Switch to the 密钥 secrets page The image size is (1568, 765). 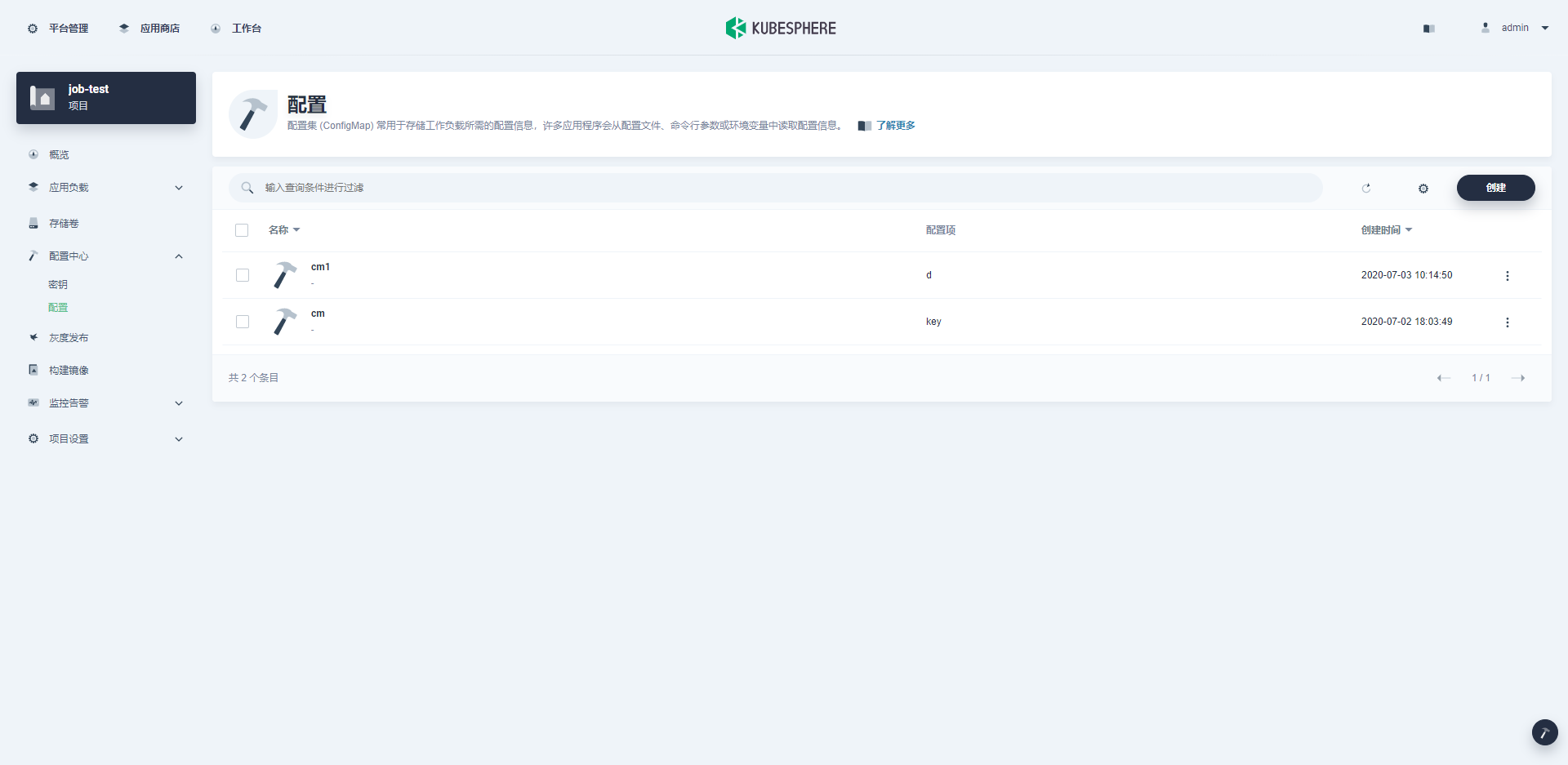pyautogui.click(x=58, y=284)
